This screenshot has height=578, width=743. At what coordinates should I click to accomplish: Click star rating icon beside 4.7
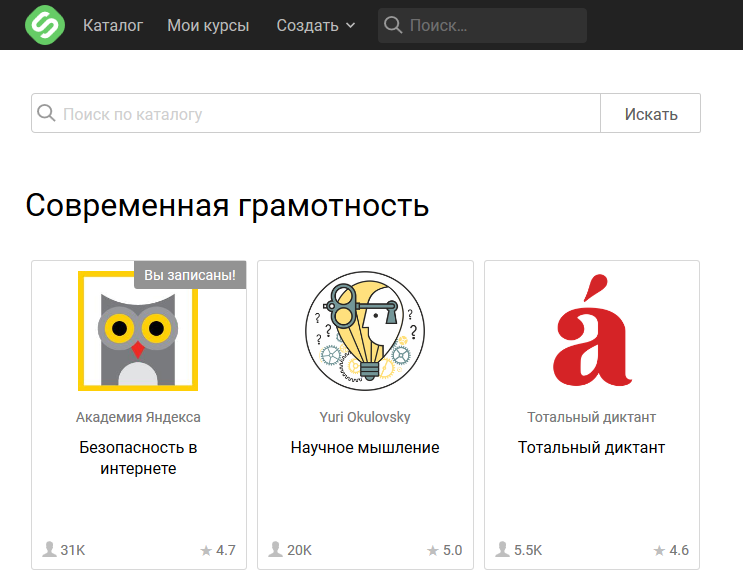click(206, 550)
